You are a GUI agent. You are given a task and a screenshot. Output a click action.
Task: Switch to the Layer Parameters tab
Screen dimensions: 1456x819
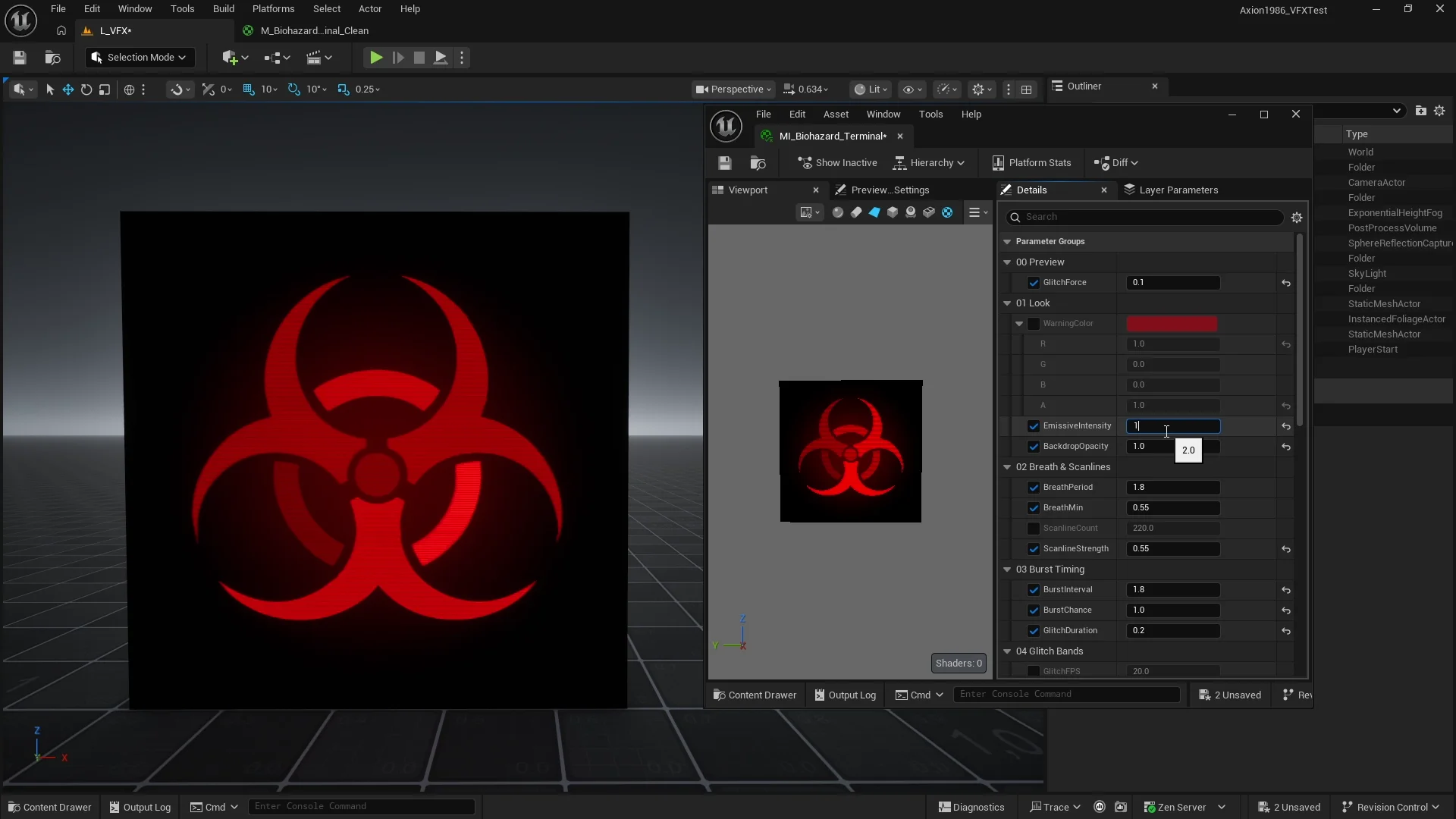pos(1171,190)
